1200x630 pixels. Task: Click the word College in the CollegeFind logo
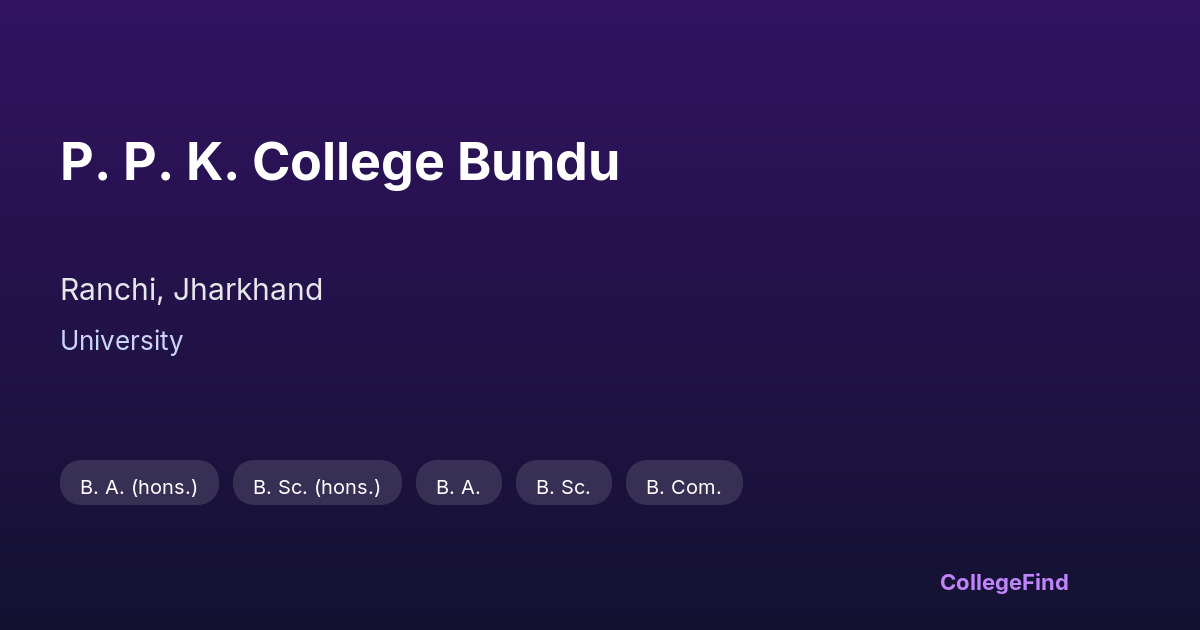point(982,582)
